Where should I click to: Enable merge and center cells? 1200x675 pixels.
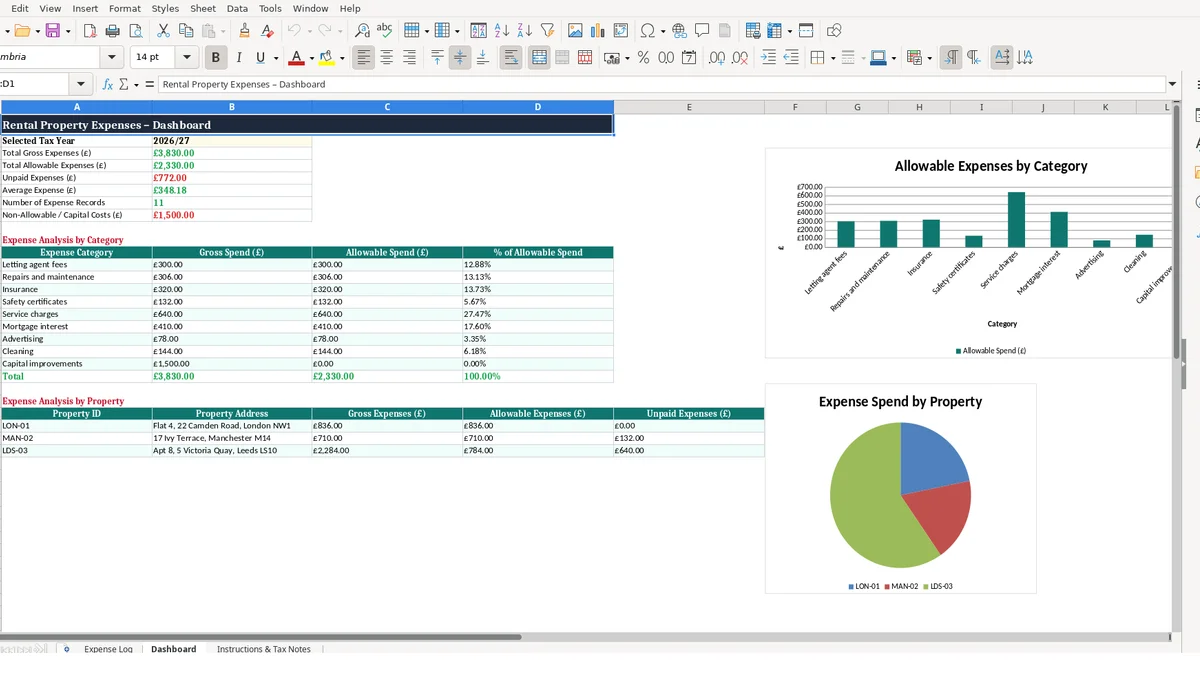[539, 58]
